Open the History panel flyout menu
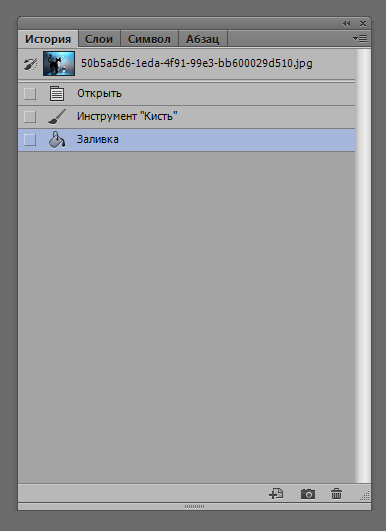Image resolution: width=386 pixels, height=531 pixels. (360, 39)
